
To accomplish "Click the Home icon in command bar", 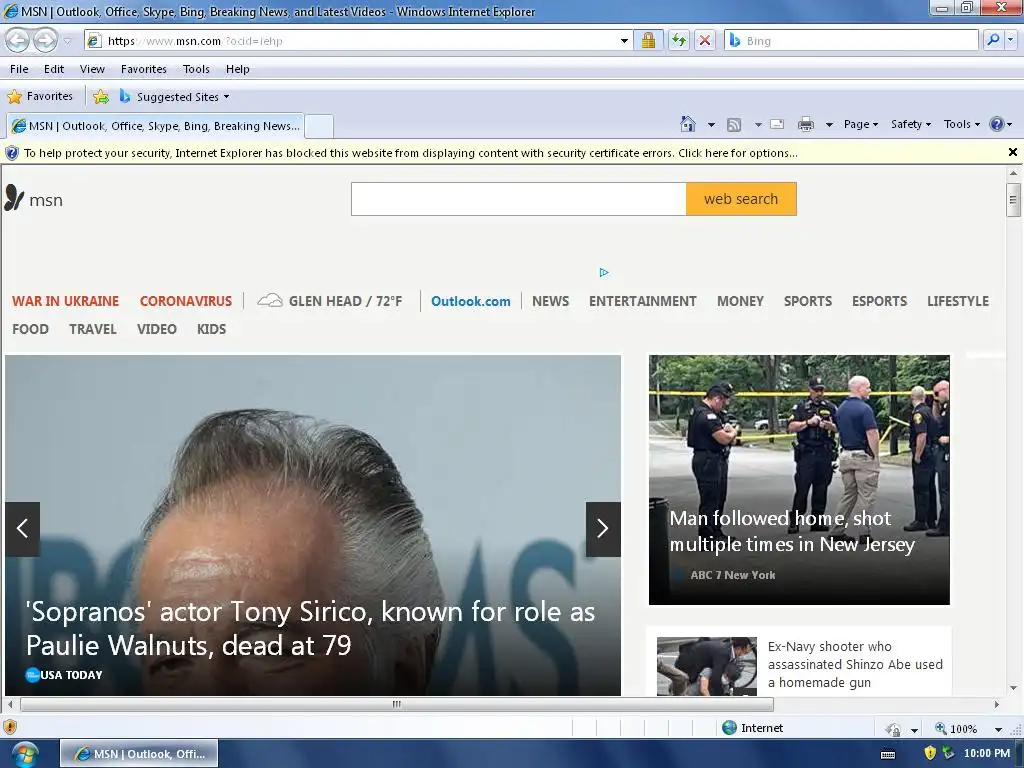I will click(x=688, y=124).
